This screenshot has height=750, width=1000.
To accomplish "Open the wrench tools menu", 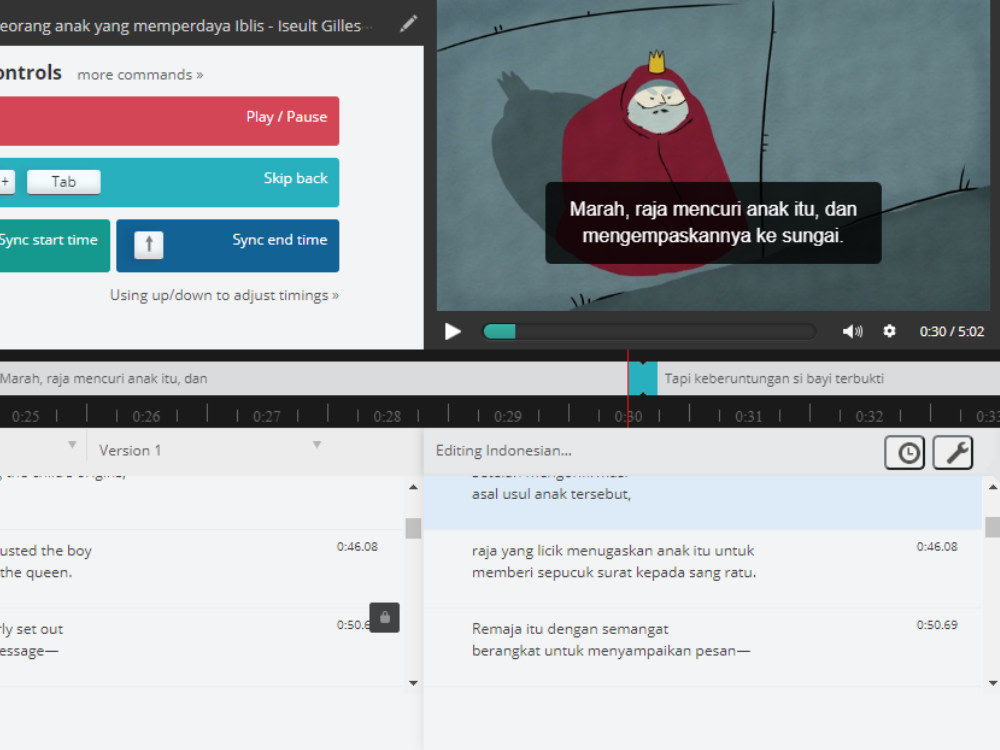I will tap(953, 452).
